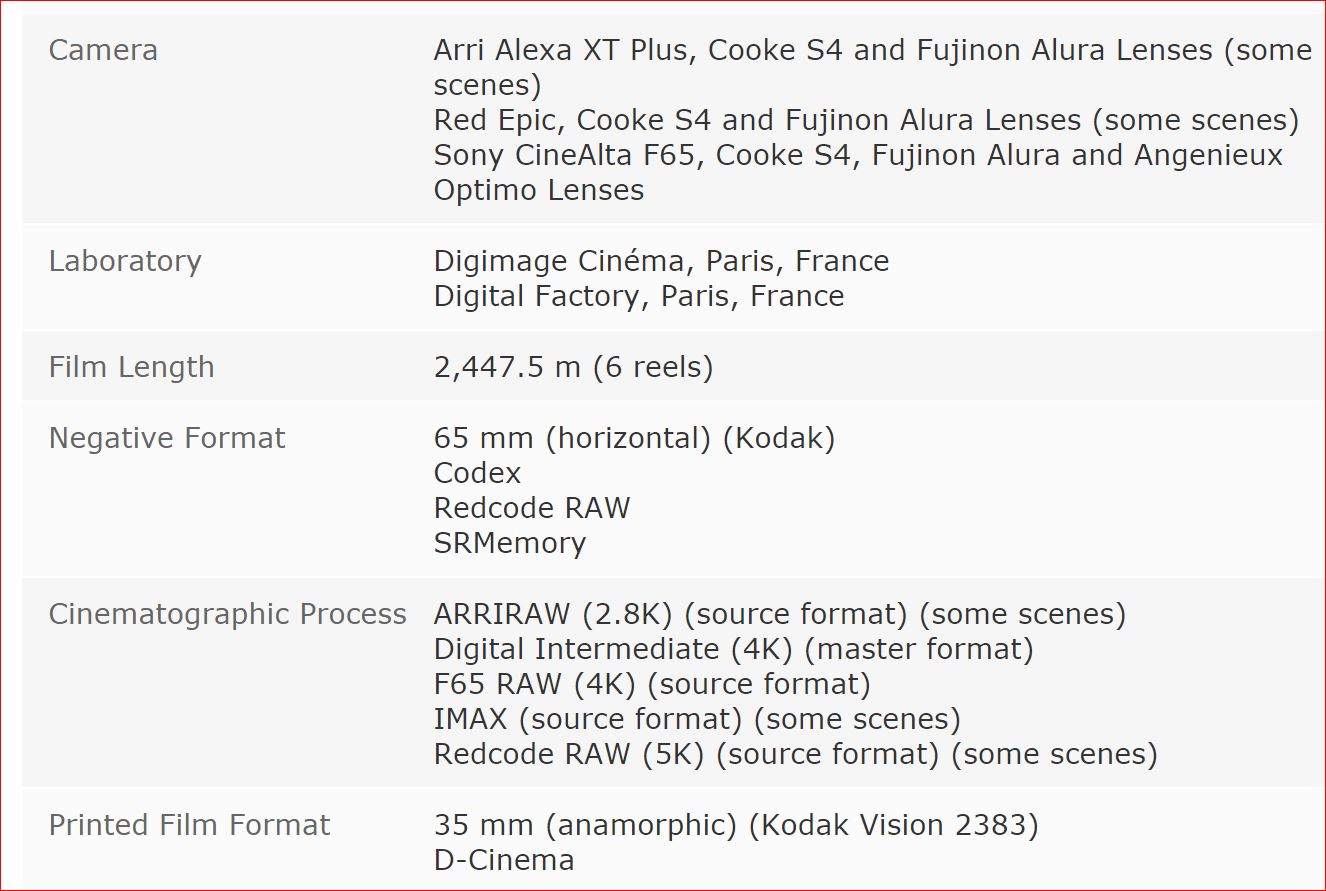Open the 35 mm (anamorphic) Kodak Vision entry
Screen dimensions: 1326x891
(x=736, y=825)
